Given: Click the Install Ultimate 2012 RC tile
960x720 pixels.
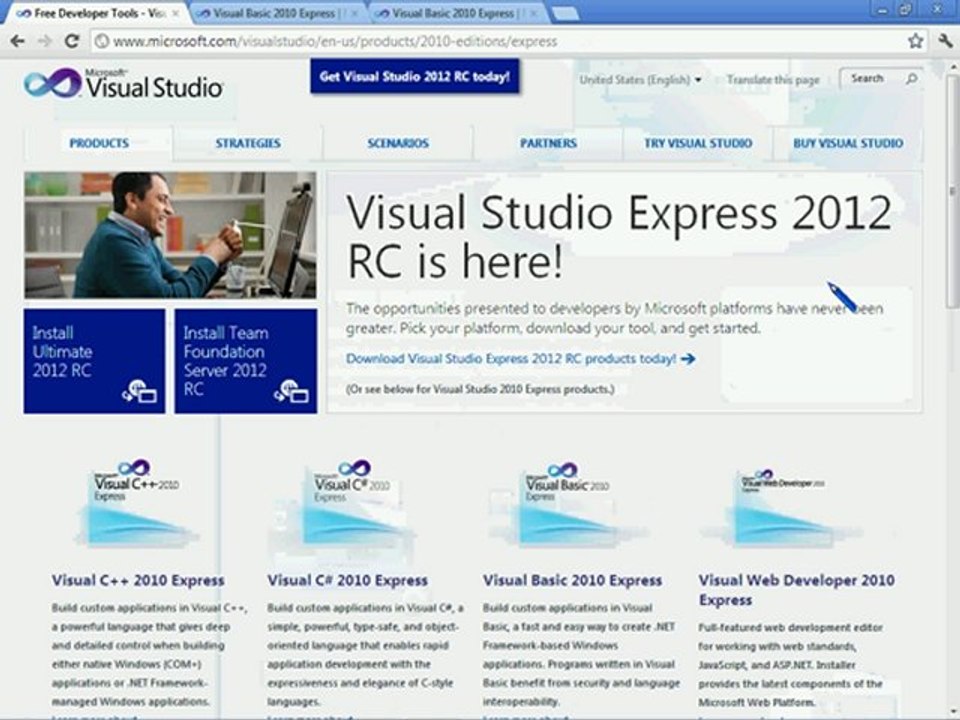Looking at the screenshot, I should click(94, 361).
